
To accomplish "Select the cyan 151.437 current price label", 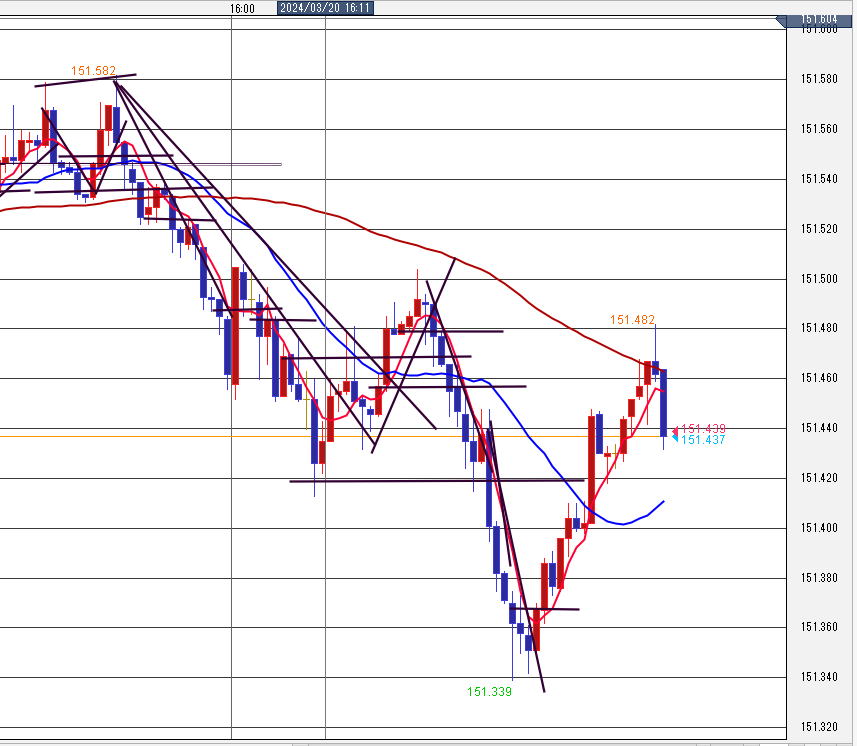I will pyautogui.click(x=703, y=439).
